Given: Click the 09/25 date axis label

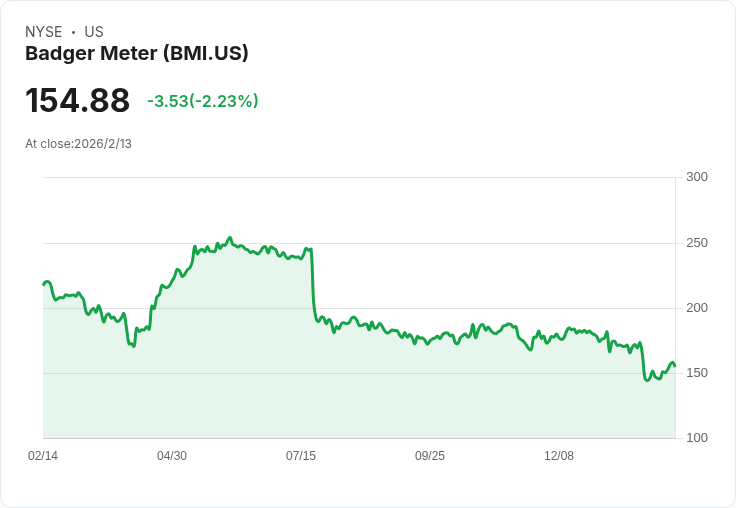Looking at the screenshot, I should tap(430, 456).
